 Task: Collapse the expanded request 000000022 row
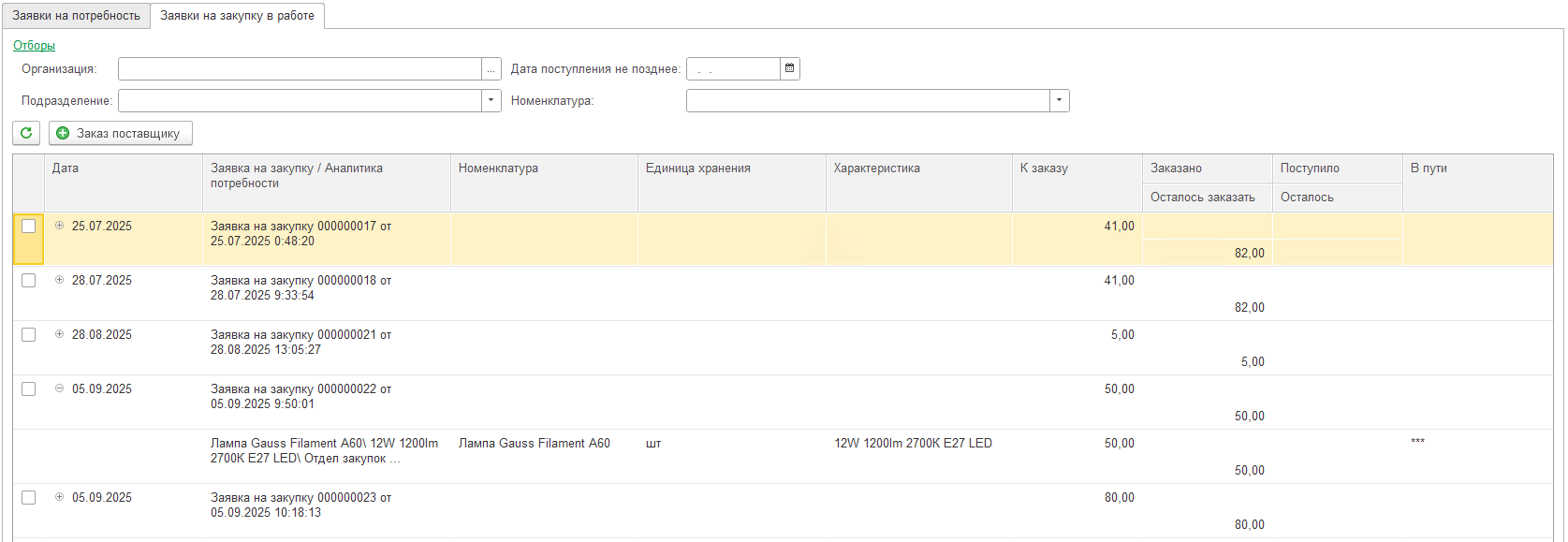pos(60,388)
